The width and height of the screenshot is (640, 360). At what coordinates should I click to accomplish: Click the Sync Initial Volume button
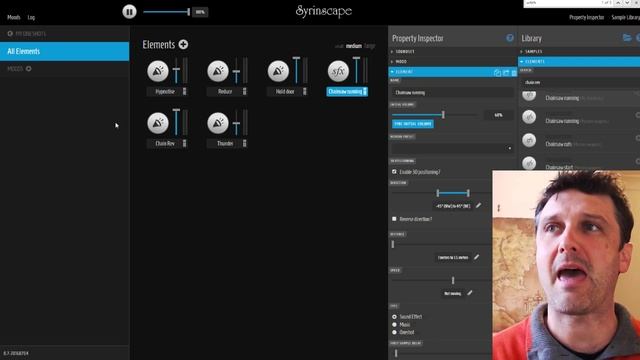click(x=413, y=124)
